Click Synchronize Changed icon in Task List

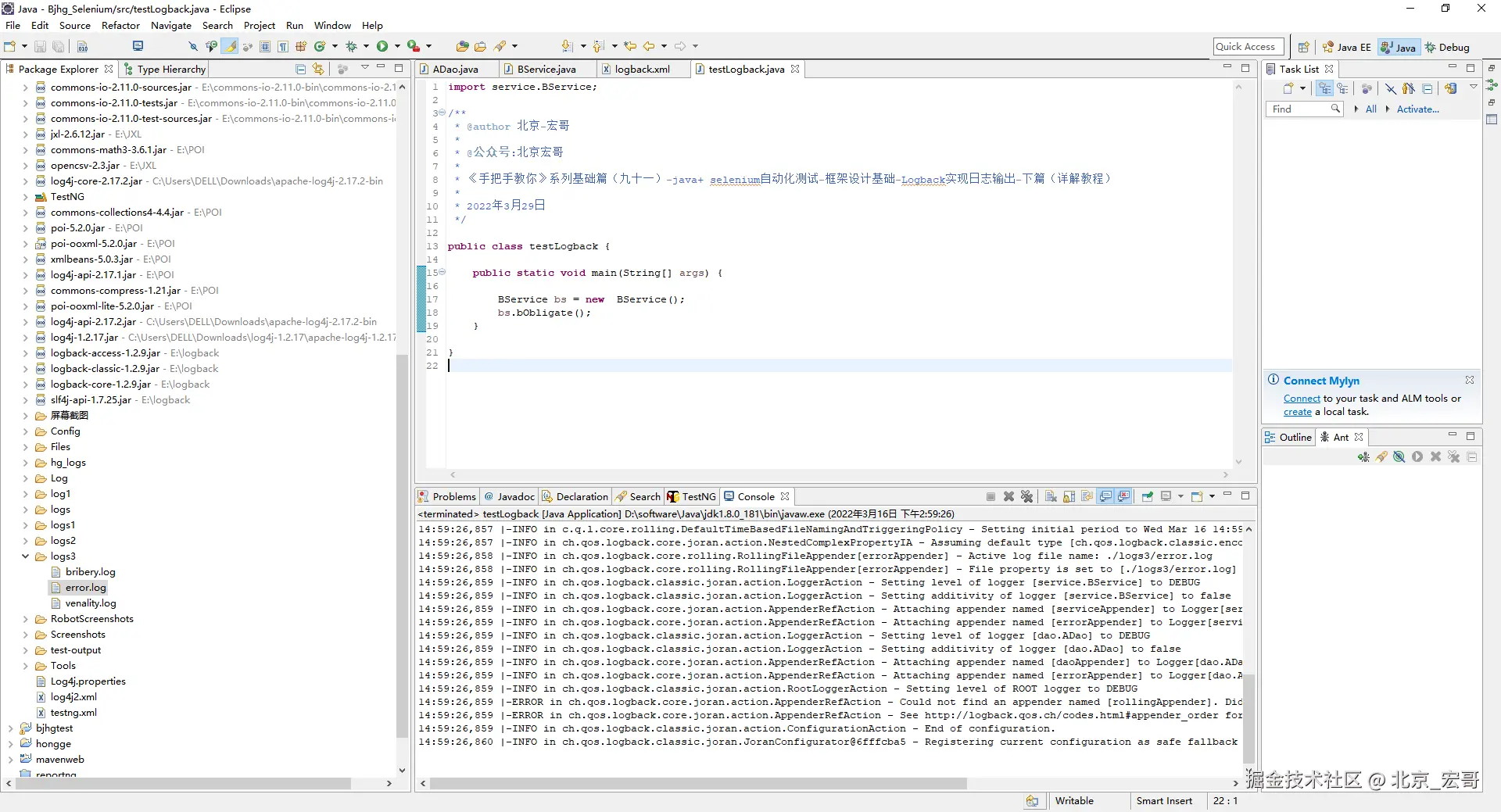point(1450,89)
